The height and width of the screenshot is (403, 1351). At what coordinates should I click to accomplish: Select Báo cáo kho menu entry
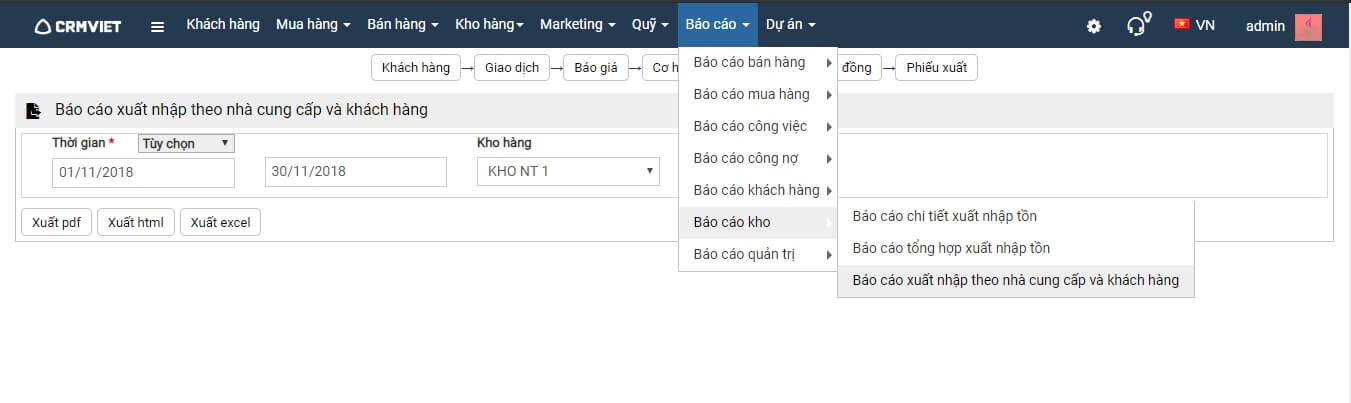[x=758, y=222]
